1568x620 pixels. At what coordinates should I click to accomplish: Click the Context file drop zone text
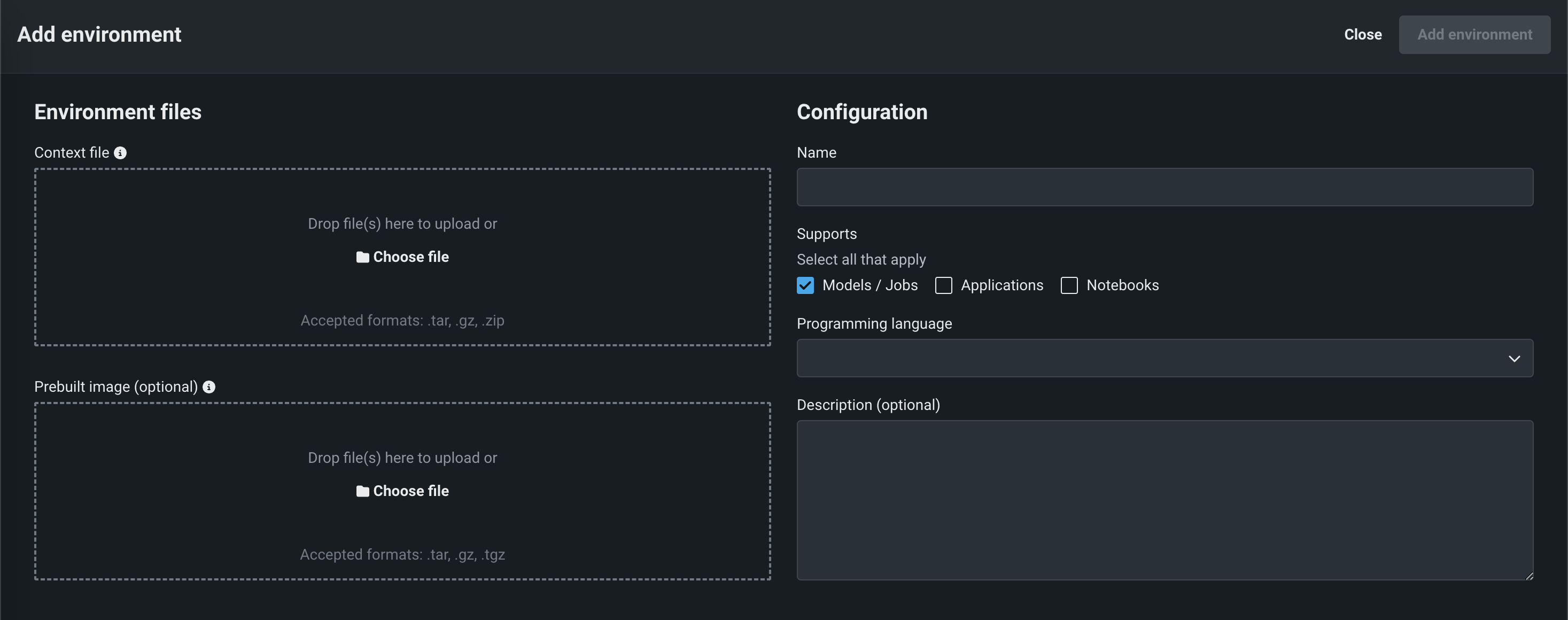(402, 223)
